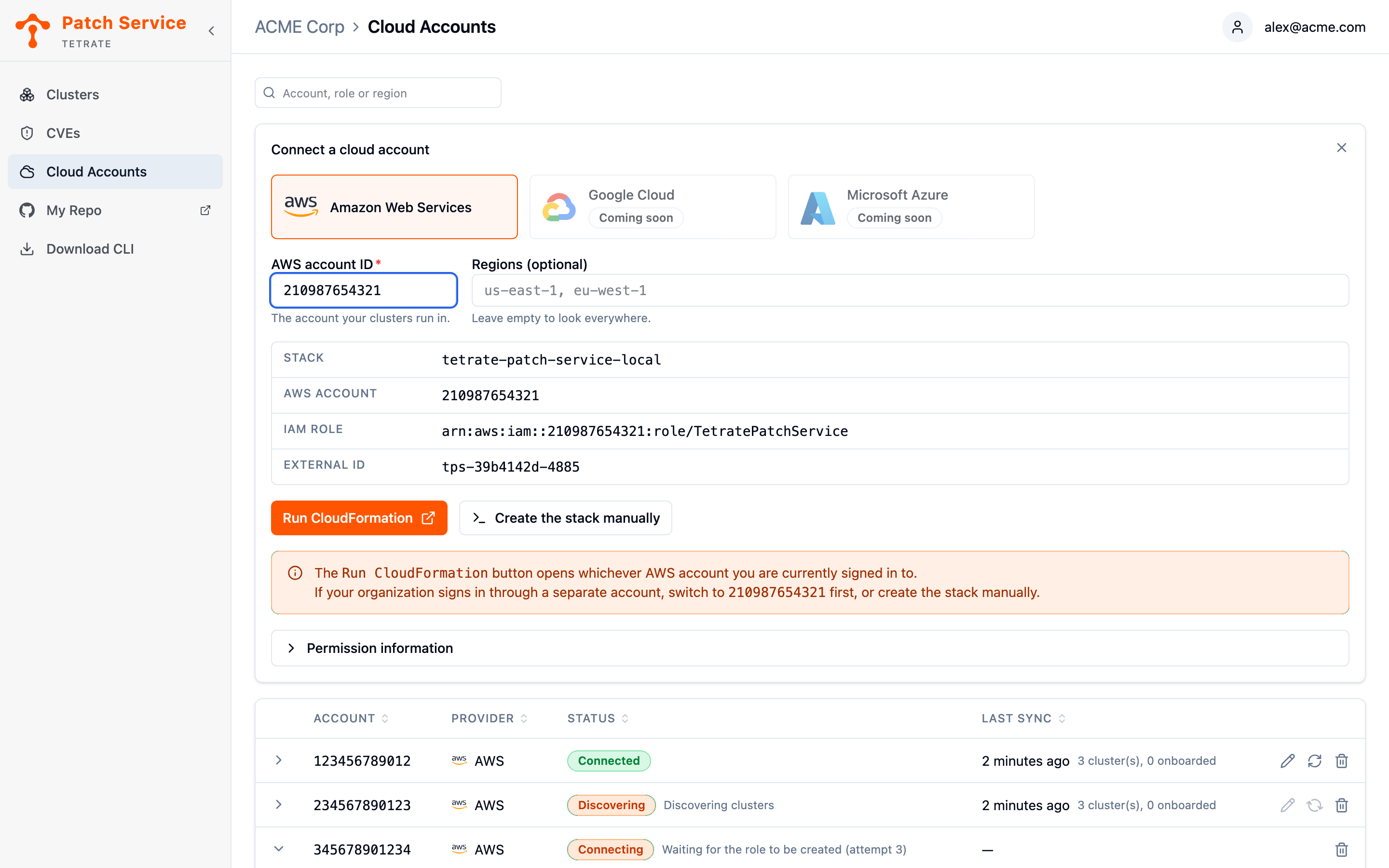Screen dimensions: 1389x868
Task: Focus the Account, role or region search box
Action: tap(378, 93)
